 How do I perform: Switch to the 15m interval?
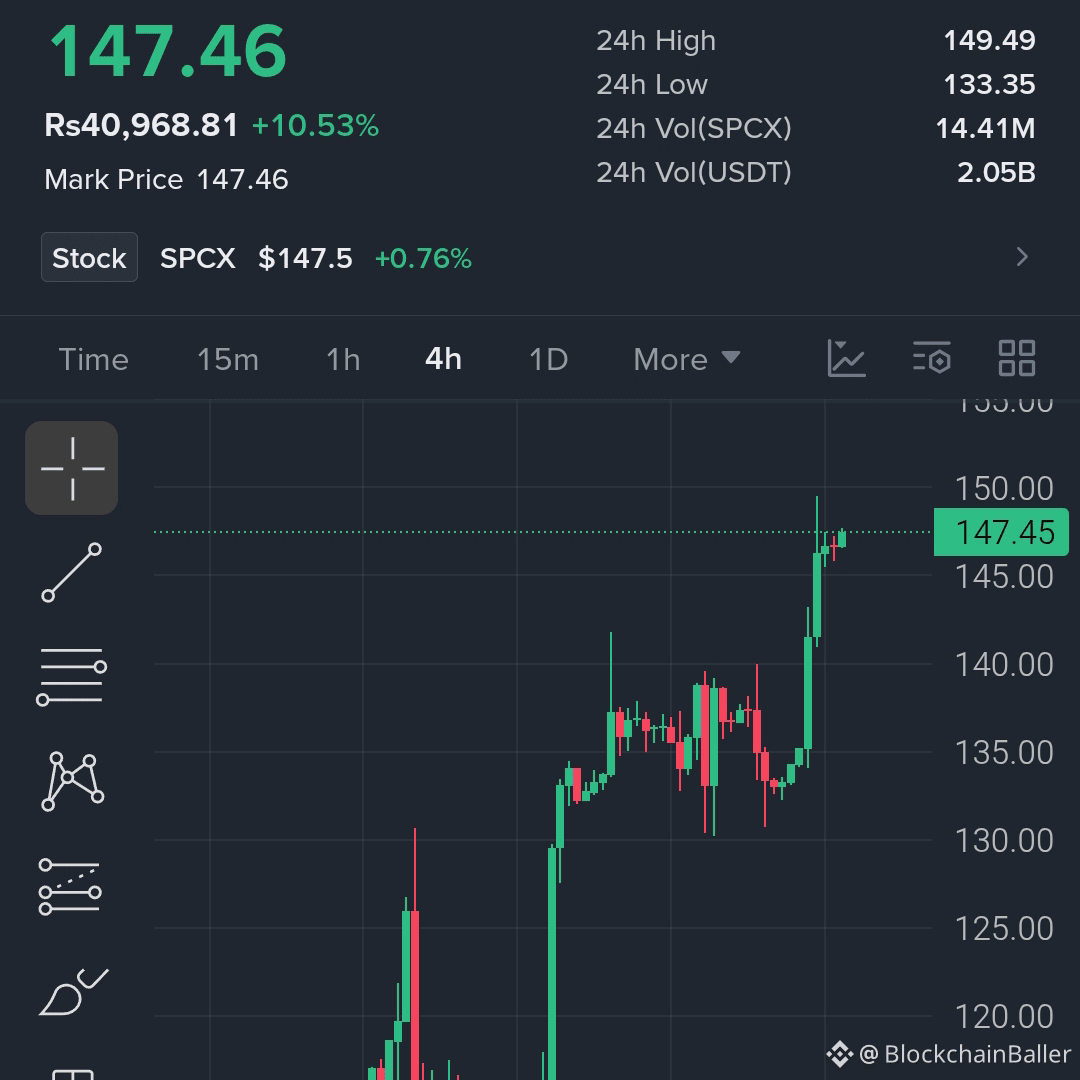228,360
